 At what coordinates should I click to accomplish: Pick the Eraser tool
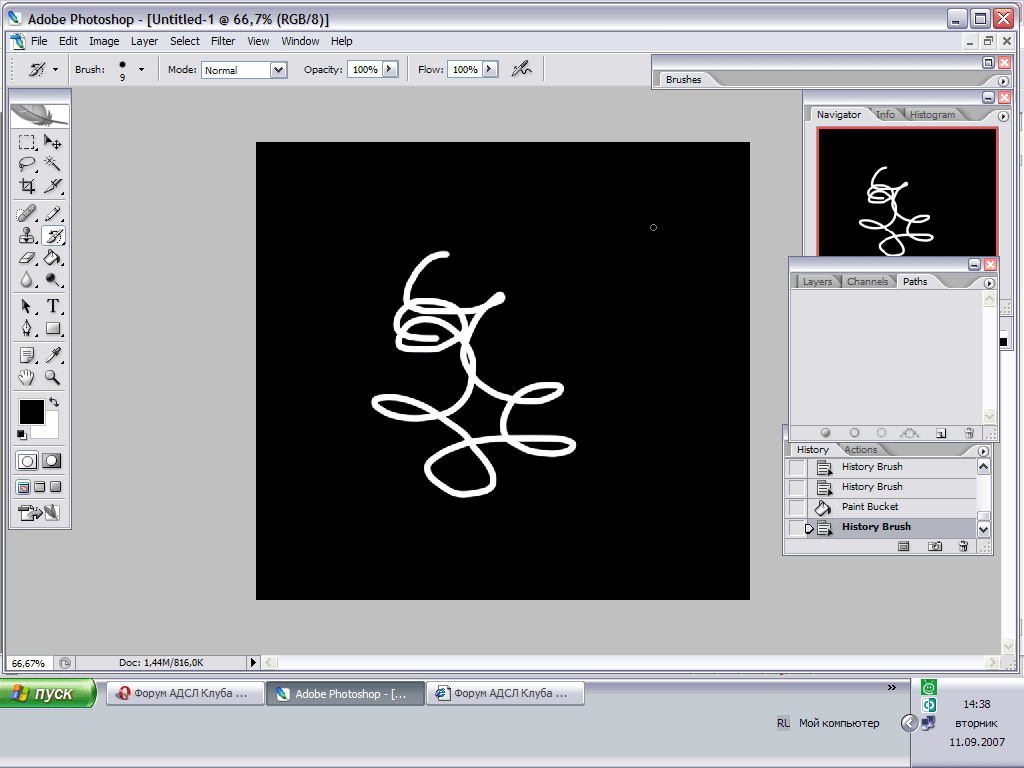(27, 258)
